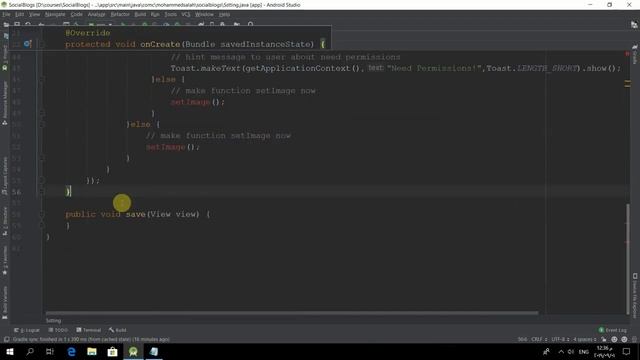640x360 pixels.
Task: Click the Setting breadcrumb below the editor
Action: coord(53,320)
